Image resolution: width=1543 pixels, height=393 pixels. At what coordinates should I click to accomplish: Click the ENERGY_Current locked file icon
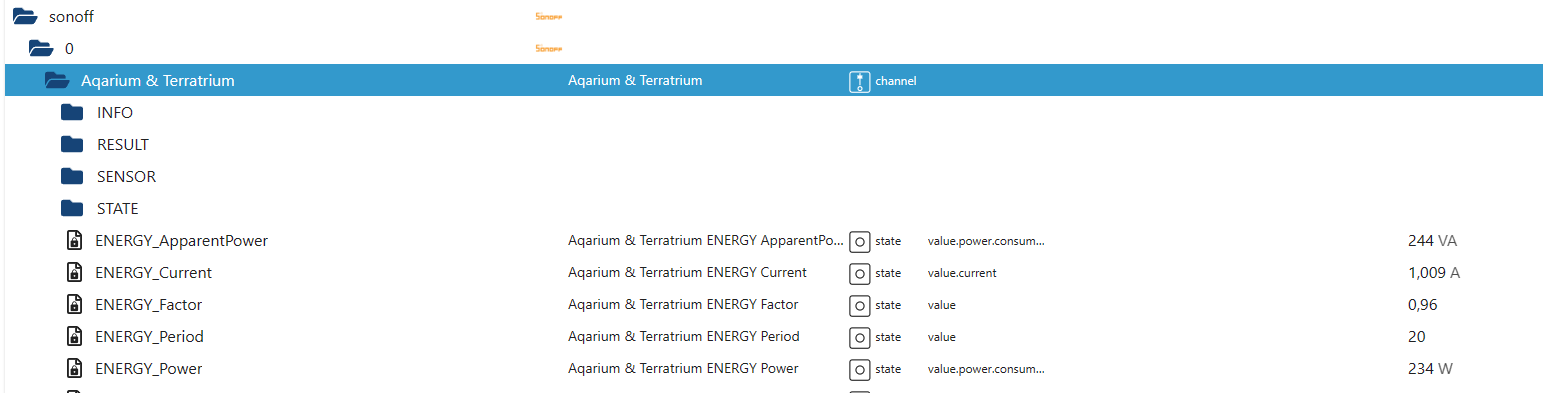tap(74, 272)
